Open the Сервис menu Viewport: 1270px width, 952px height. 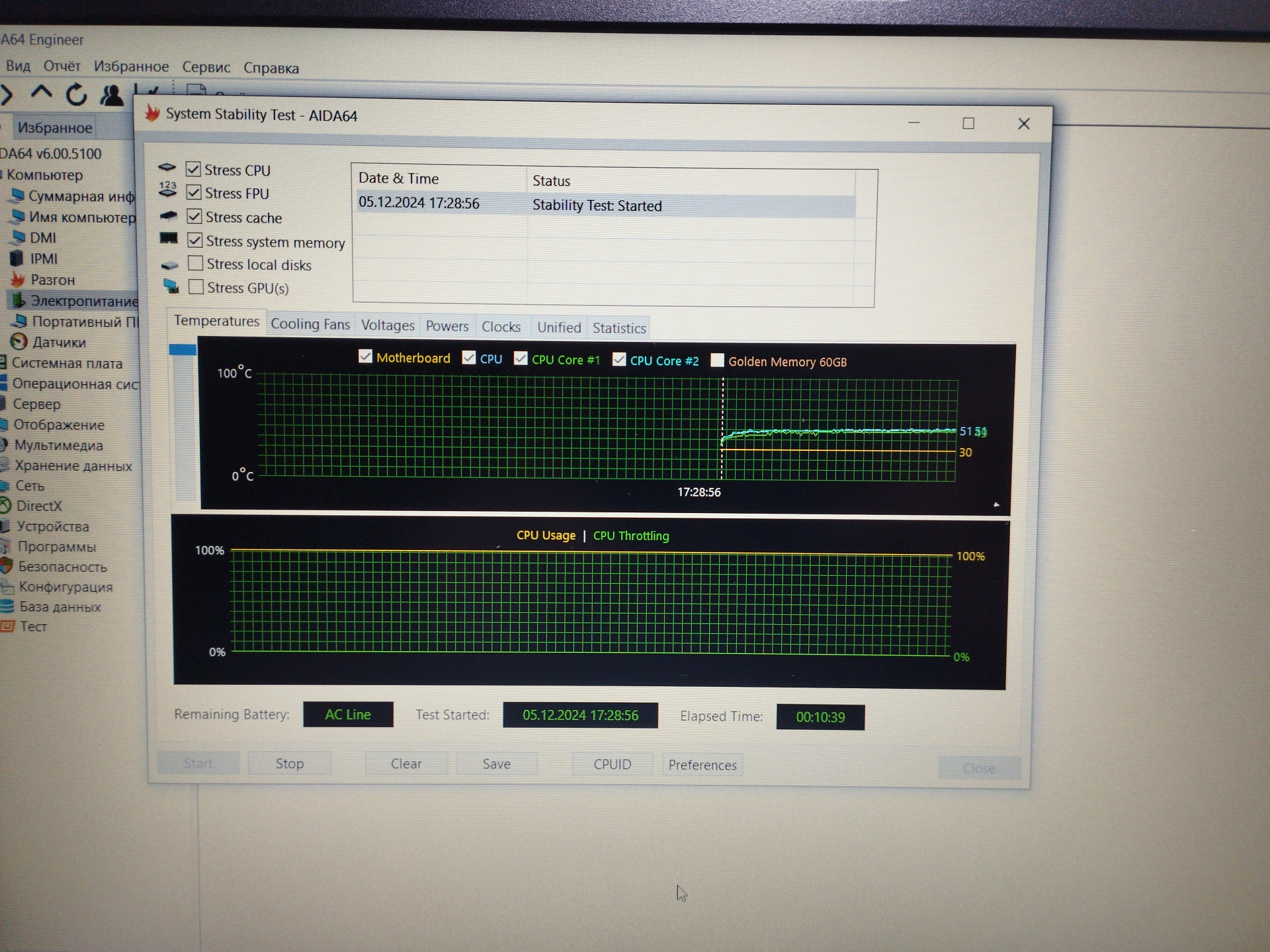(206, 67)
